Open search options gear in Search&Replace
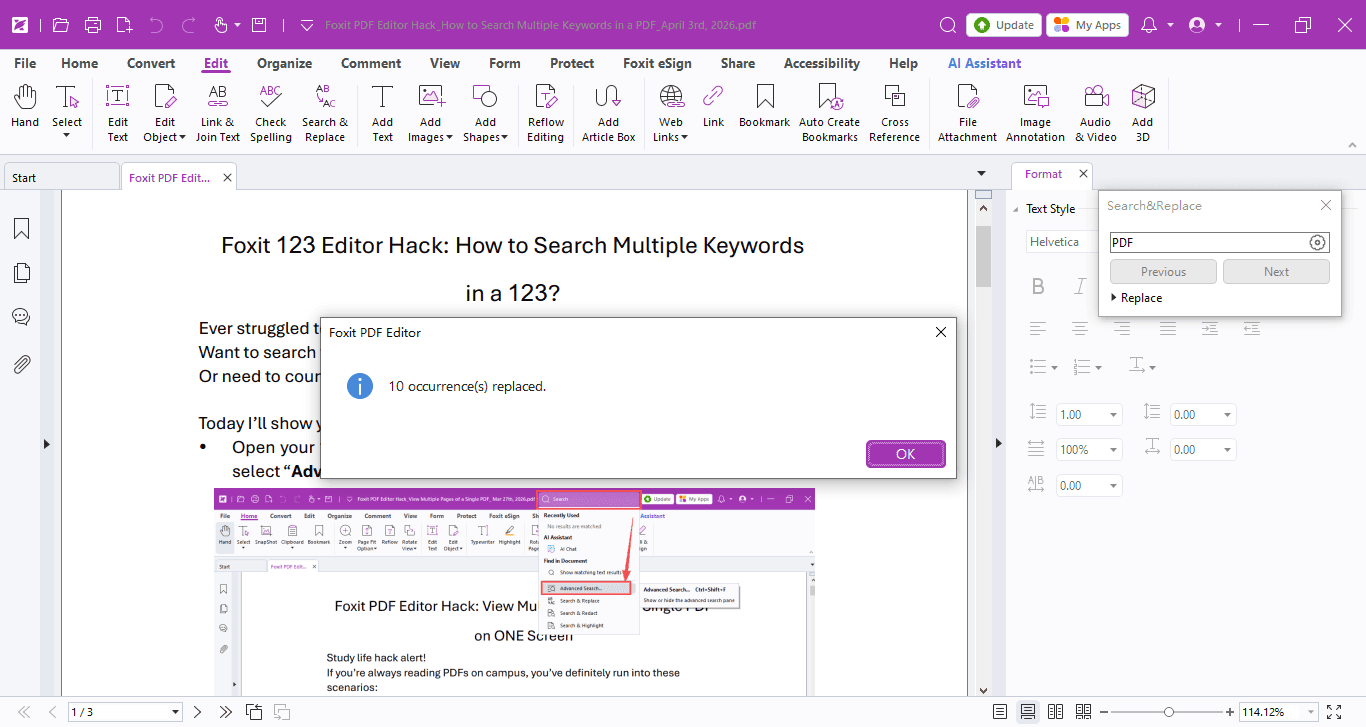 coord(1317,242)
